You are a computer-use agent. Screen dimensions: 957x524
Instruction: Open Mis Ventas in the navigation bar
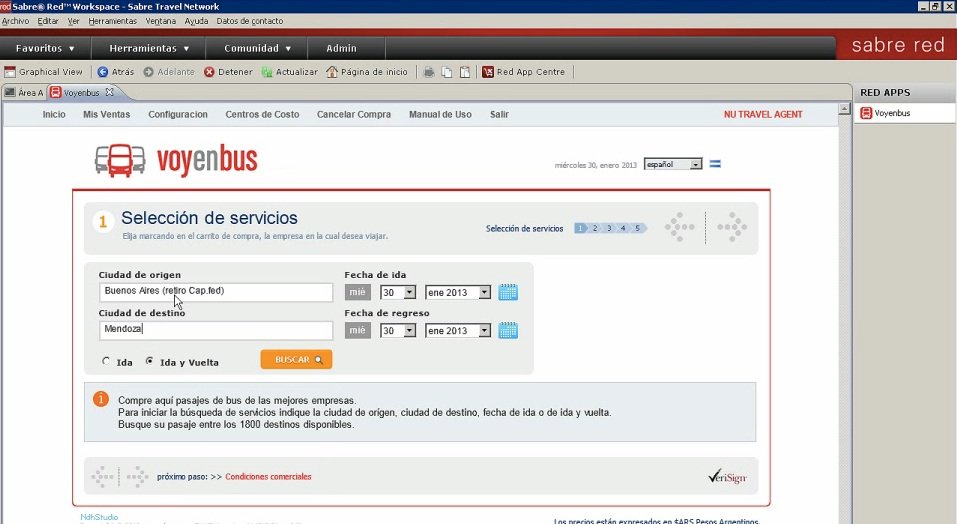107,115
